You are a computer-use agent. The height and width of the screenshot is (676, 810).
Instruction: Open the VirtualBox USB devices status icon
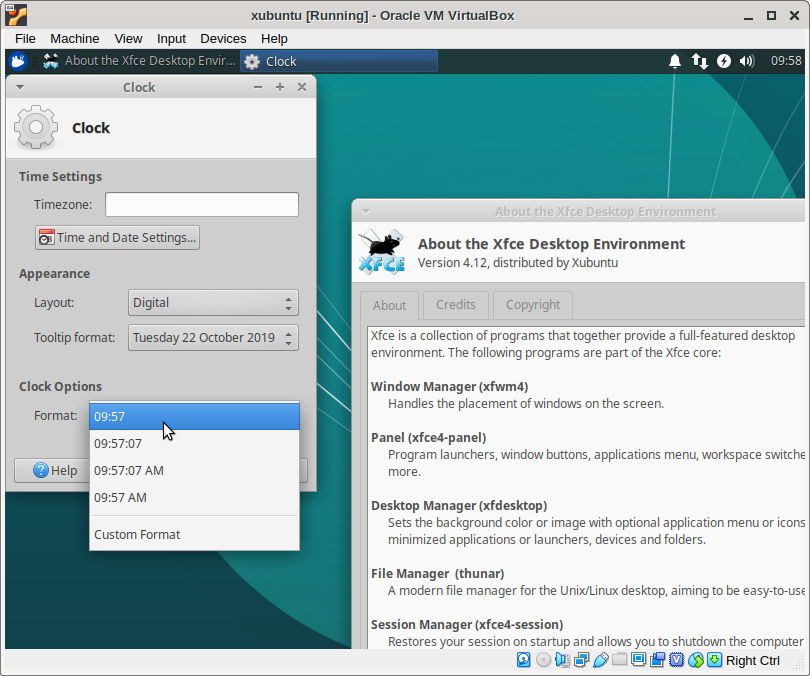pyautogui.click(x=601, y=660)
